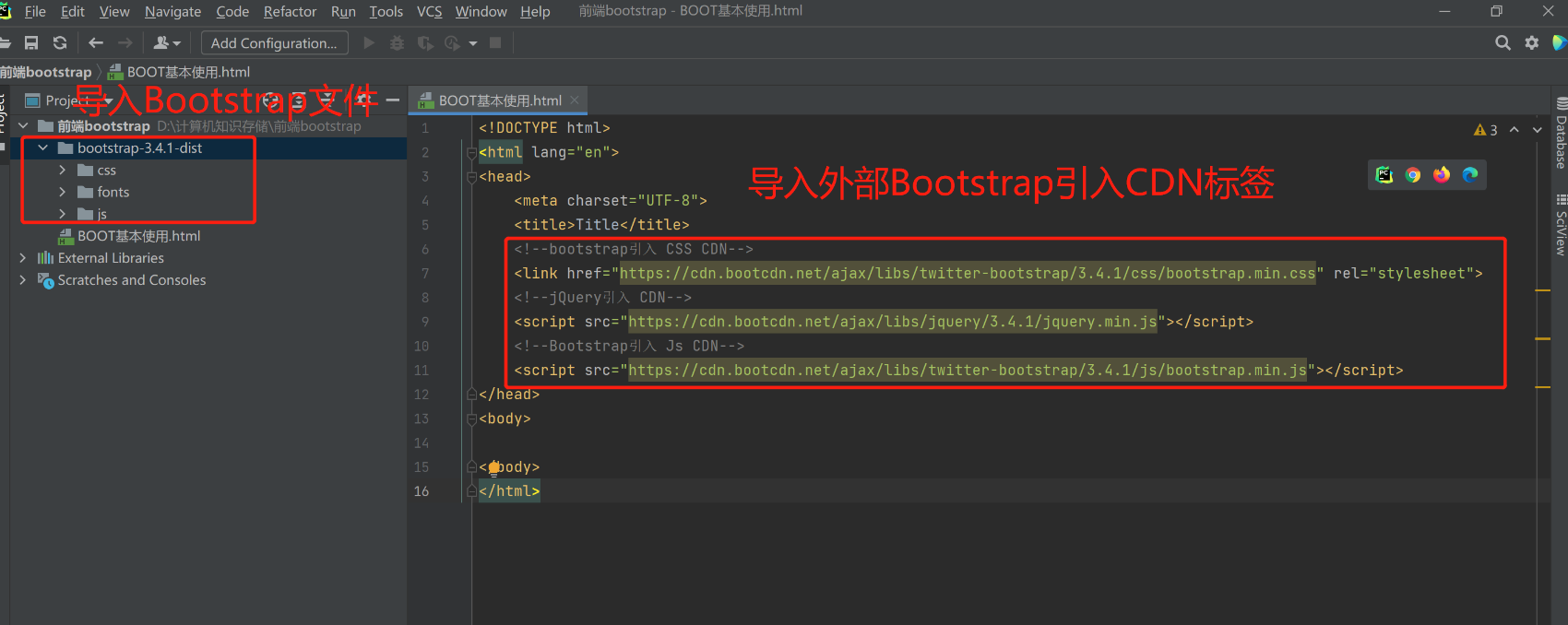The image size is (1568, 625).
Task: Click the green Run triangle icon
Action: [369, 43]
